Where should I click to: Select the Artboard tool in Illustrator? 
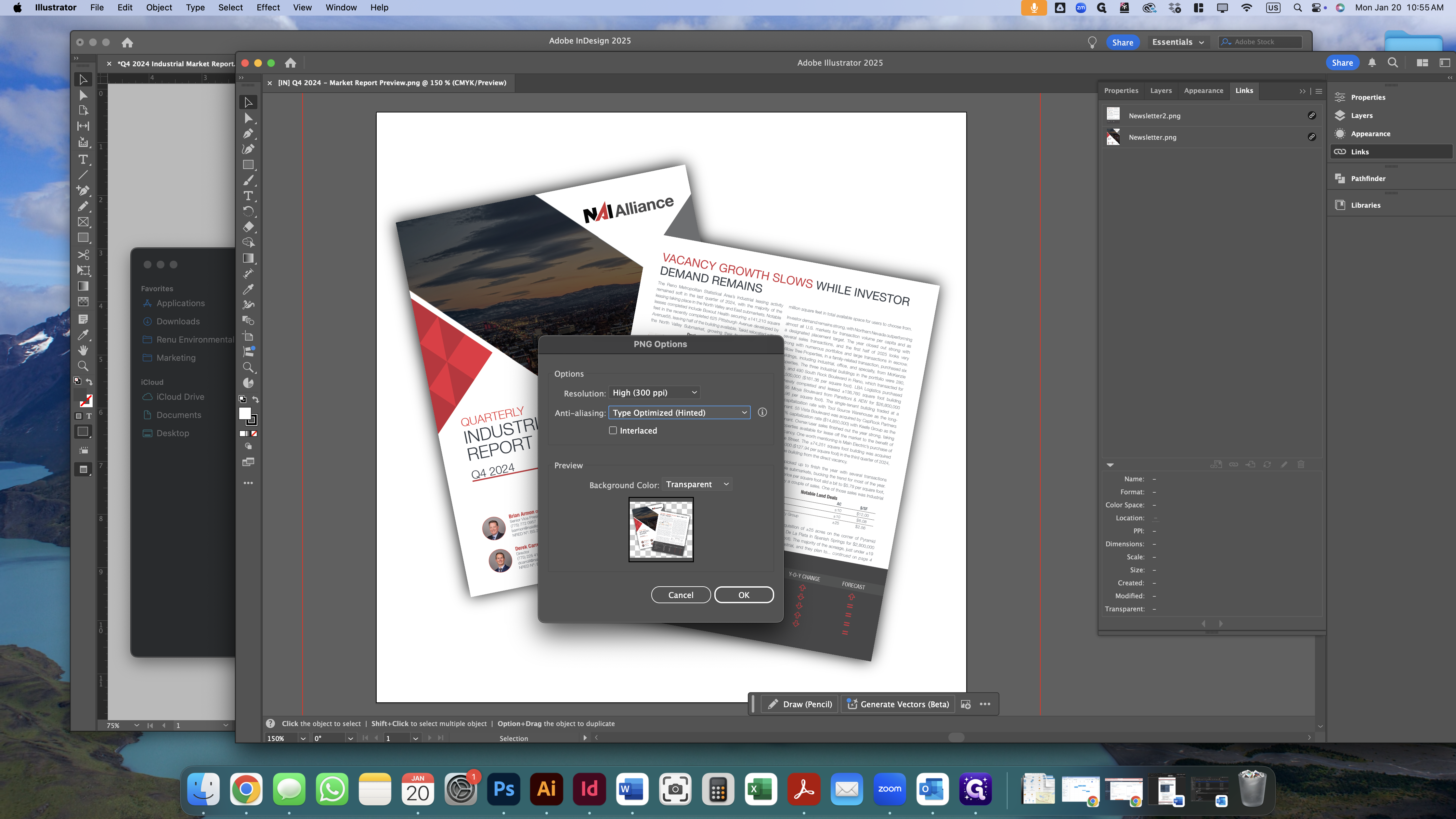click(248, 336)
